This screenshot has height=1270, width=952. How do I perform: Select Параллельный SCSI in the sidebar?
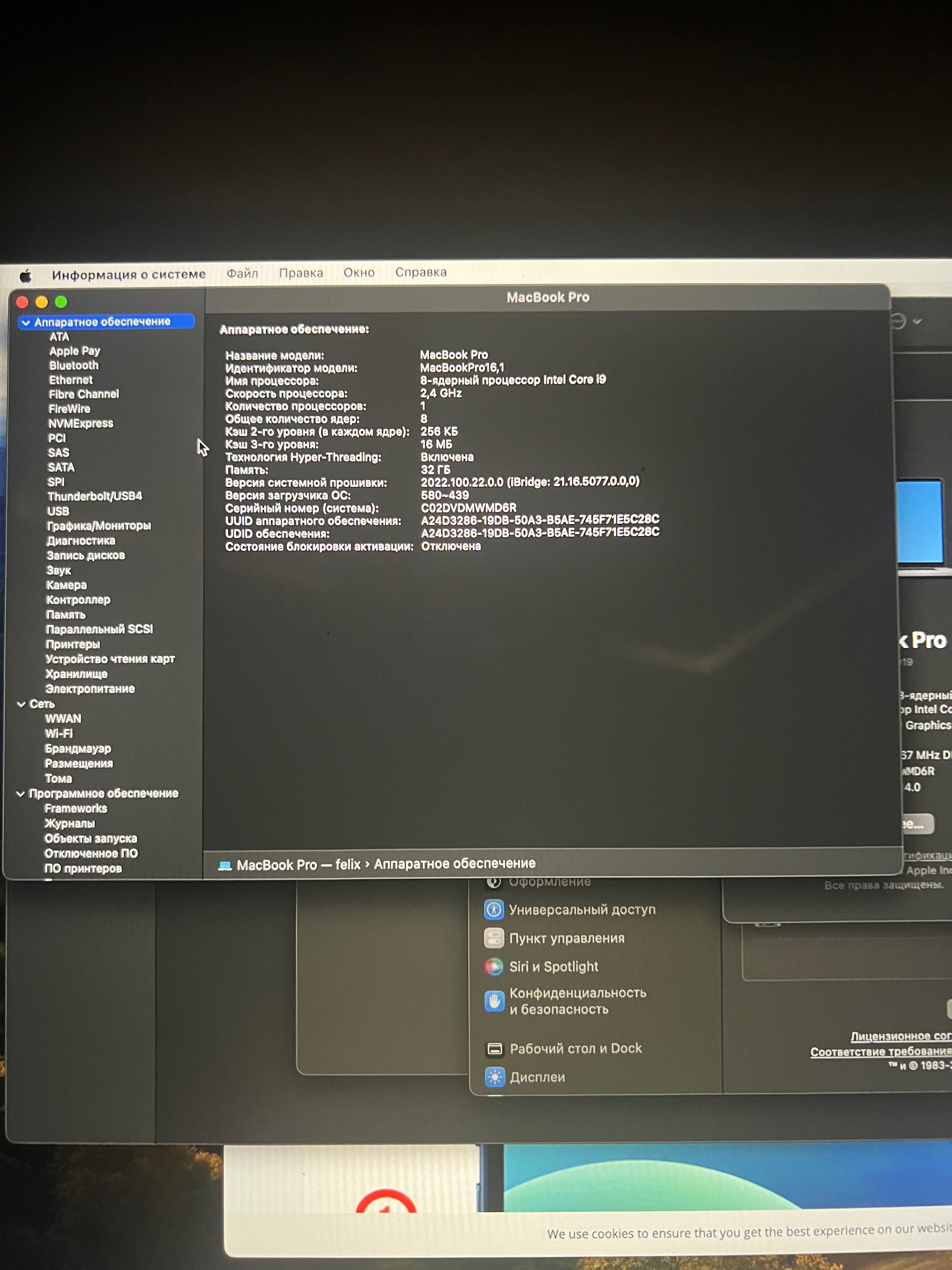click(99, 629)
